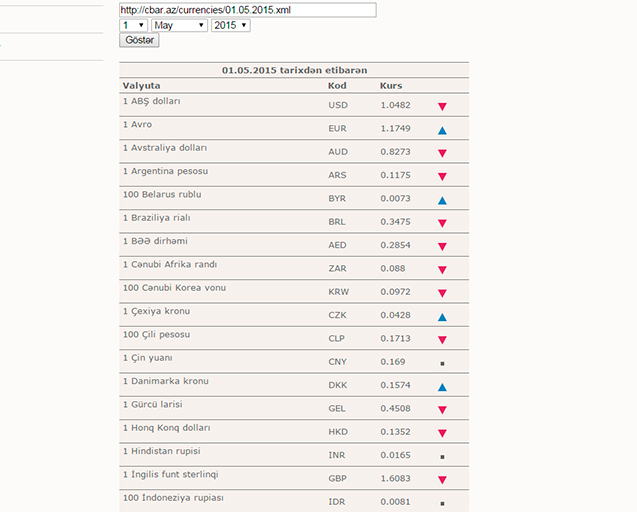Open the month dropdown showing May
This screenshot has height=512, width=637.
[x=179, y=25]
